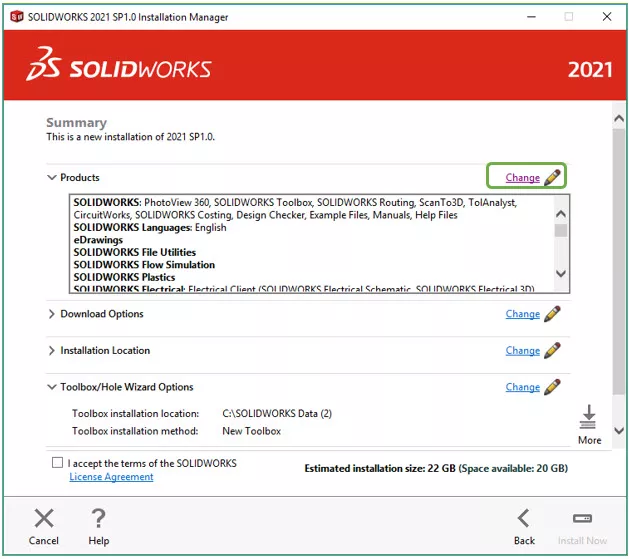The width and height of the screenshot is (629, 559).
Task: Click the Change link for Products
Action: [522, 178]
